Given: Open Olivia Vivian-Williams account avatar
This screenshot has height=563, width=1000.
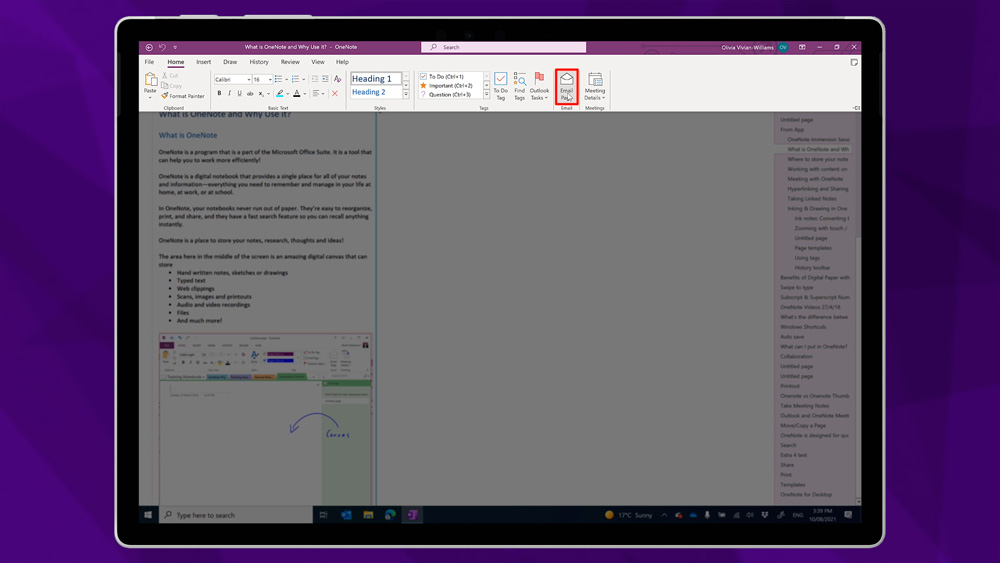Looking at the screenshot, I should 783,47.
